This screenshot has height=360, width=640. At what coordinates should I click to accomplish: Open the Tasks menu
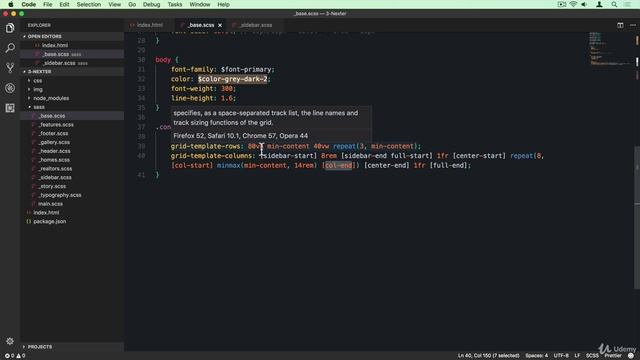[x=175, y=4]
